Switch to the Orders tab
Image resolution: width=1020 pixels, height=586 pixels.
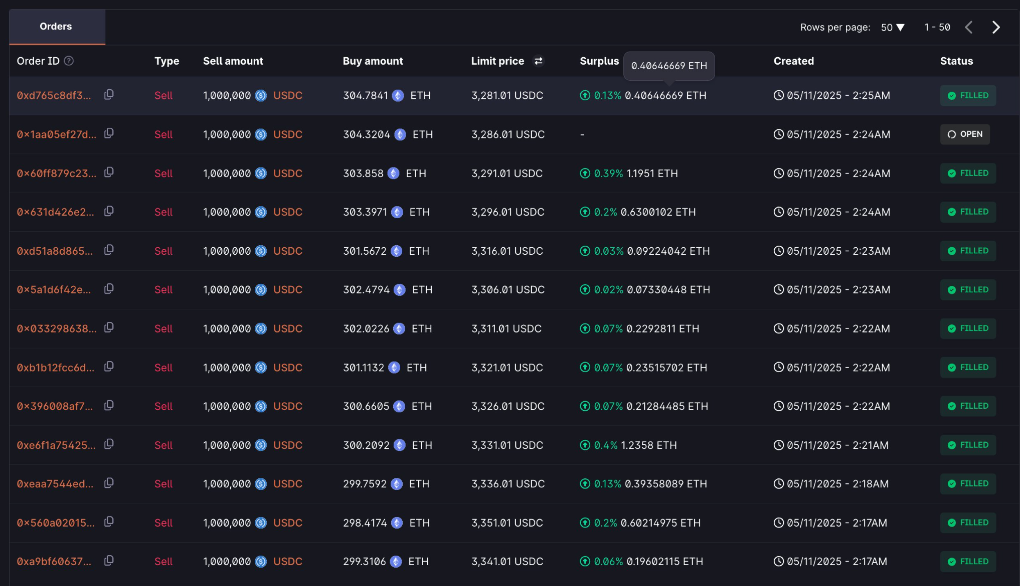56,26
